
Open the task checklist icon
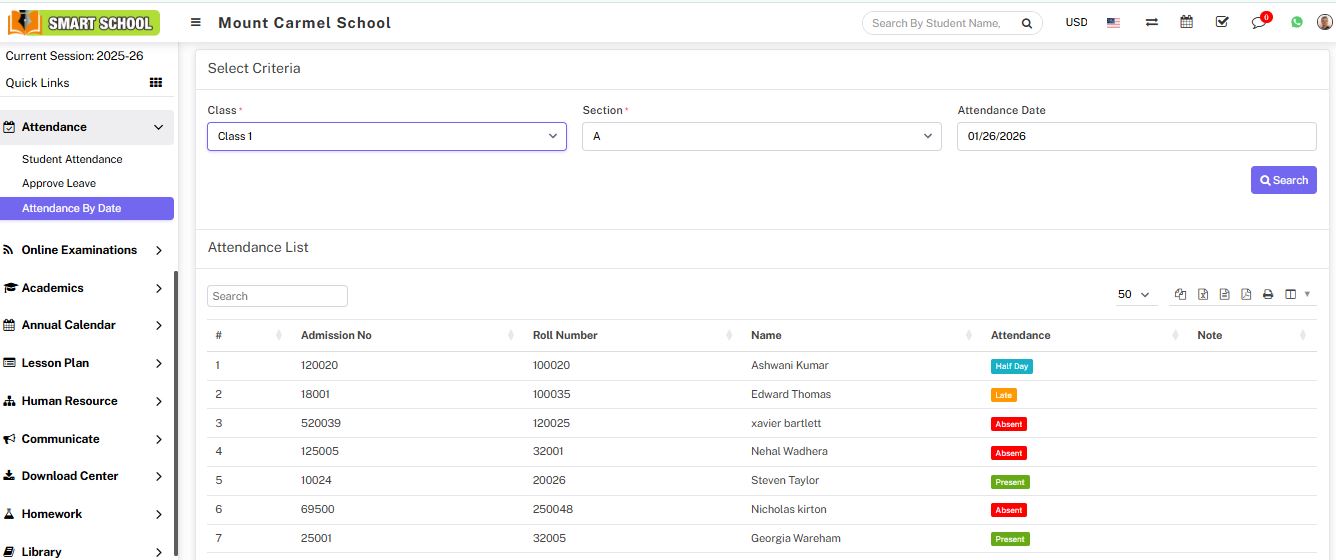[x=1222, y=22]
